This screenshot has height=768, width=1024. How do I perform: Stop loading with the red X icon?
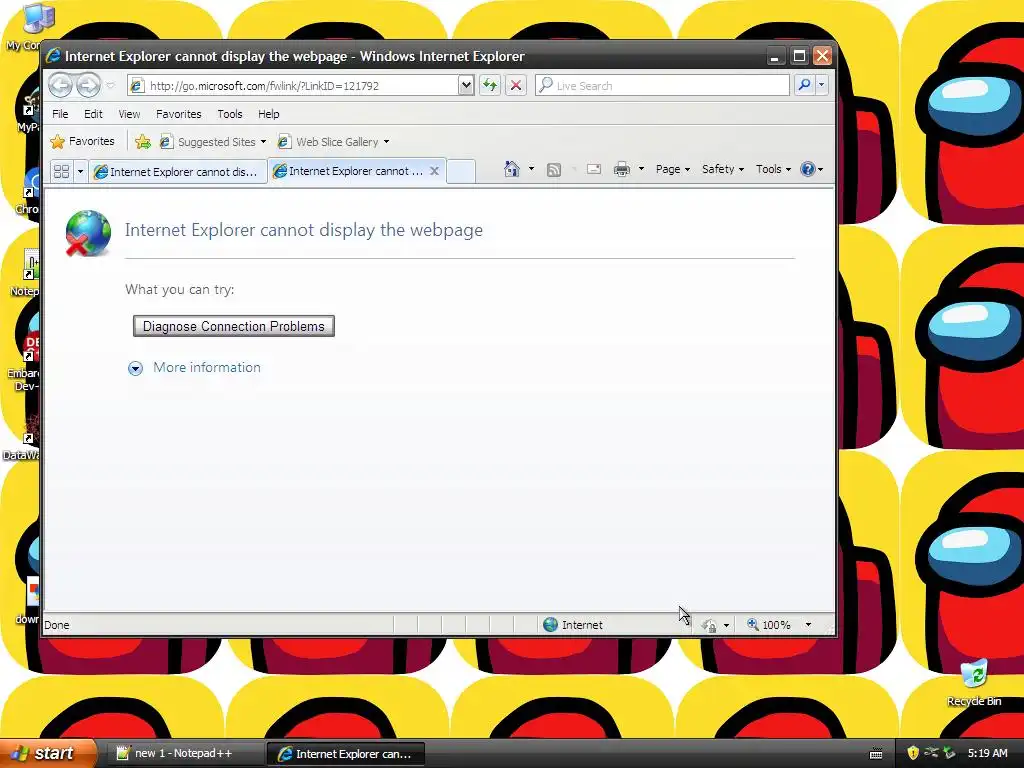point(516,85)
